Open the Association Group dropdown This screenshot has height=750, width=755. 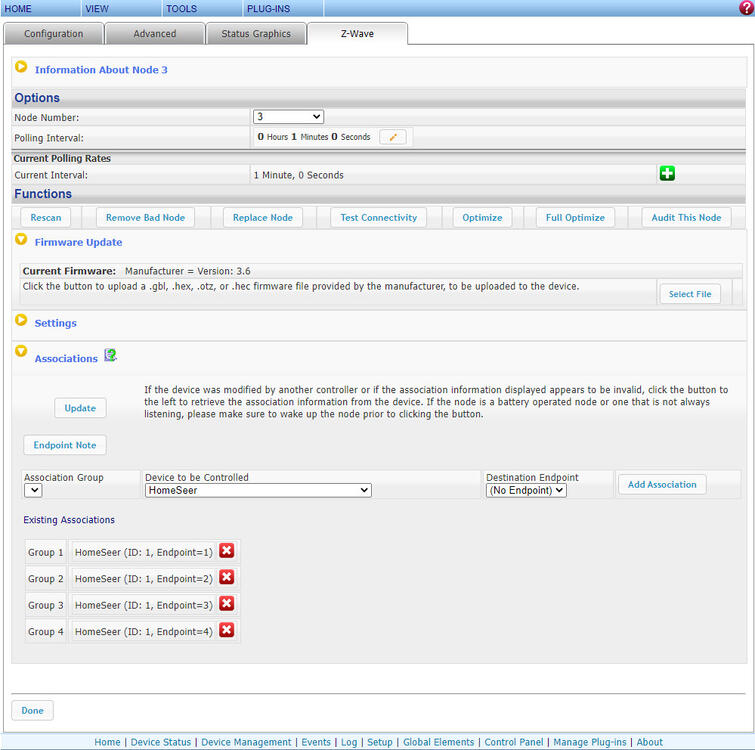click(x=33, y=490)
